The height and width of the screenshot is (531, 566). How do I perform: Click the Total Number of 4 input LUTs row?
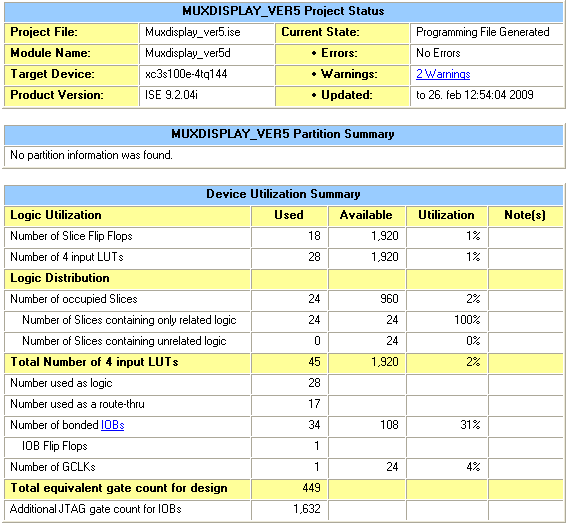point(283,362)
